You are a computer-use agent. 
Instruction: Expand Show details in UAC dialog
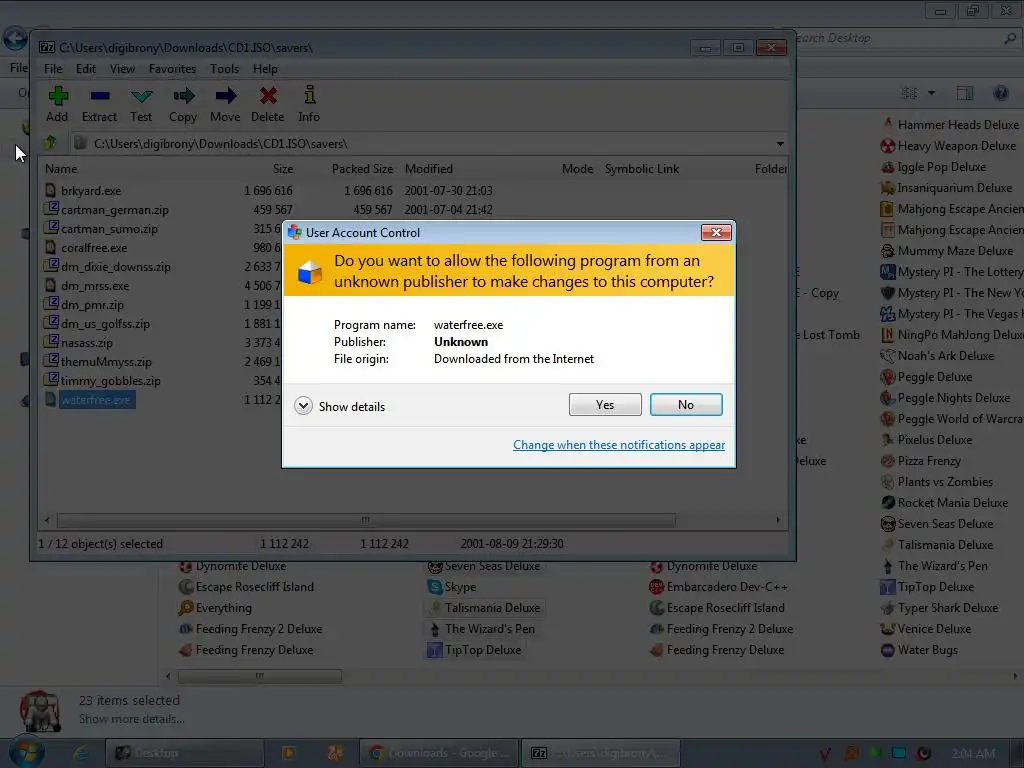click(340, 406)
